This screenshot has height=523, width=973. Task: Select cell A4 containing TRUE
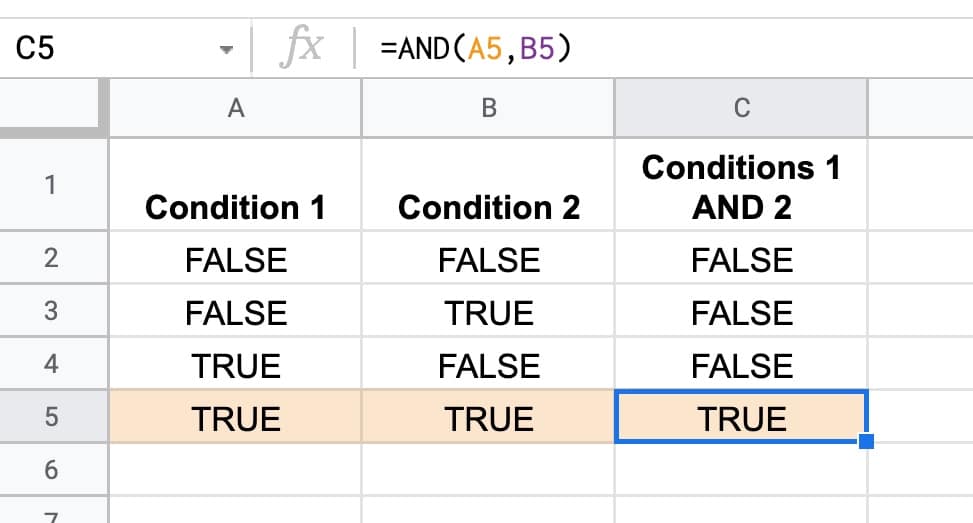click(x=236, y=364)
